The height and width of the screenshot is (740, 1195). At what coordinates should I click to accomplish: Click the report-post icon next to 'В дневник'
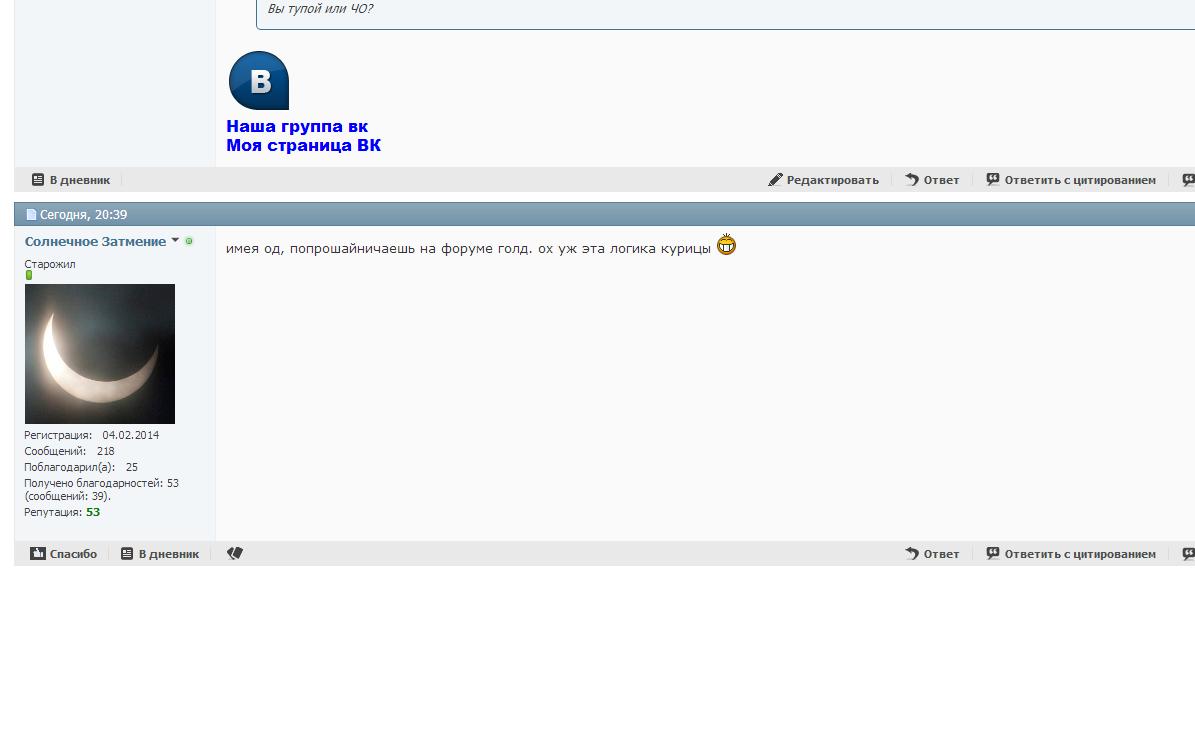click(235, 553)
